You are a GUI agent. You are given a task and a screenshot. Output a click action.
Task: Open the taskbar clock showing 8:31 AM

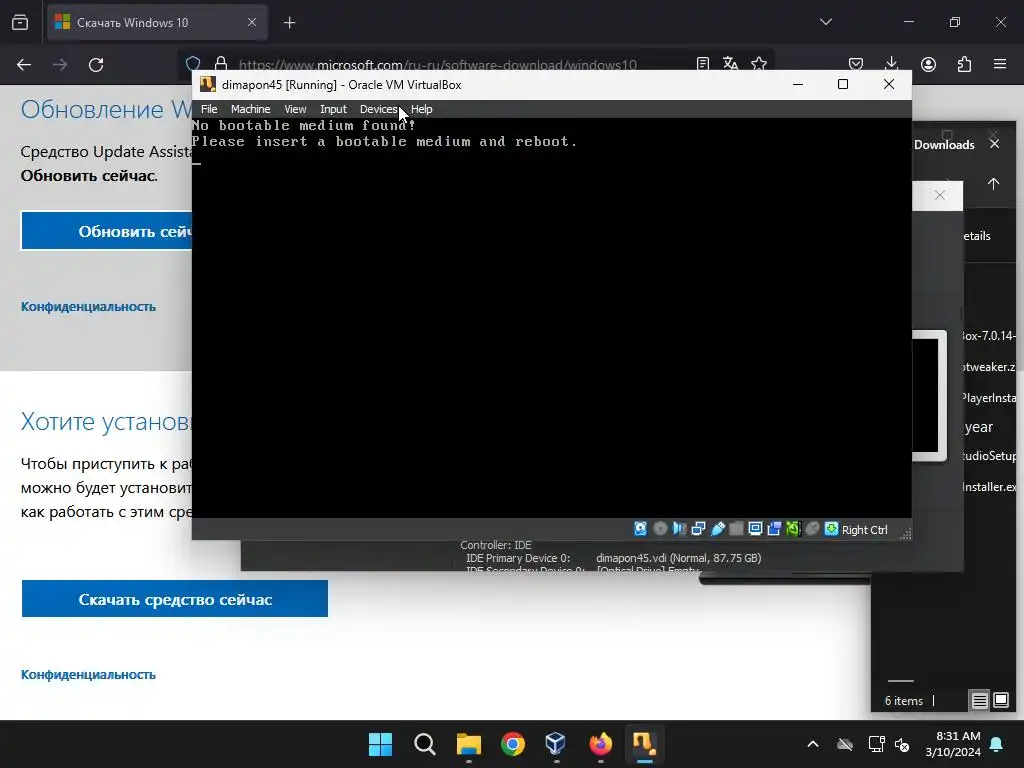tap(953, 744)
